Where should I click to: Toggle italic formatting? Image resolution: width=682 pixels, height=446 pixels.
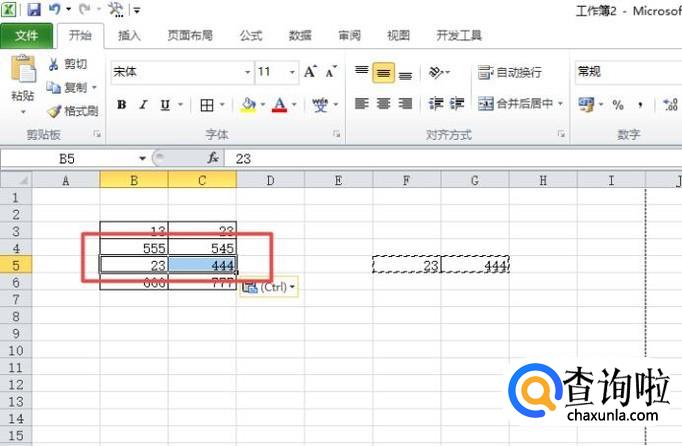[x=143, y=104]
